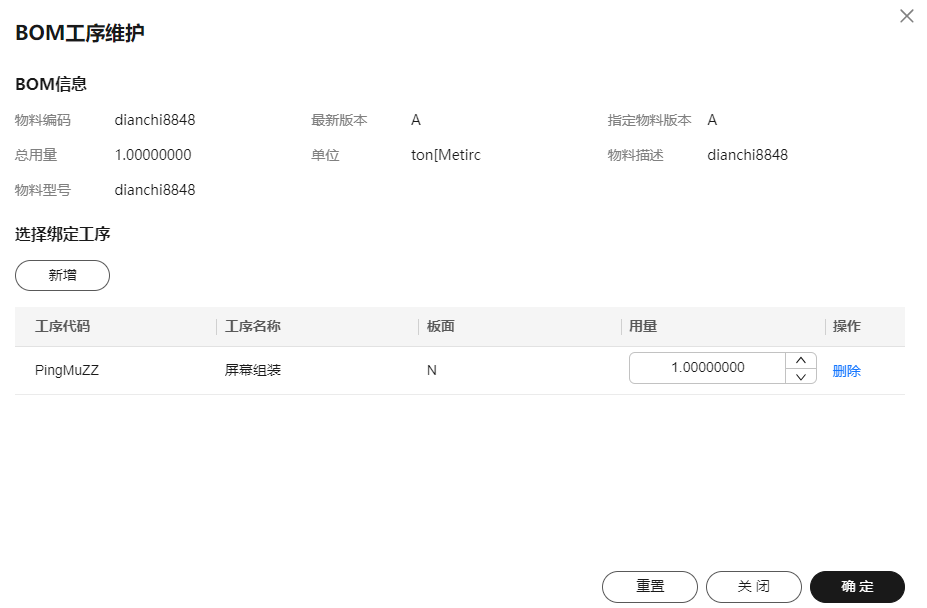This screenshot has width=927, height=608.
Task: Confirm with the 确定 button
Action: click(x=857, y=587)
